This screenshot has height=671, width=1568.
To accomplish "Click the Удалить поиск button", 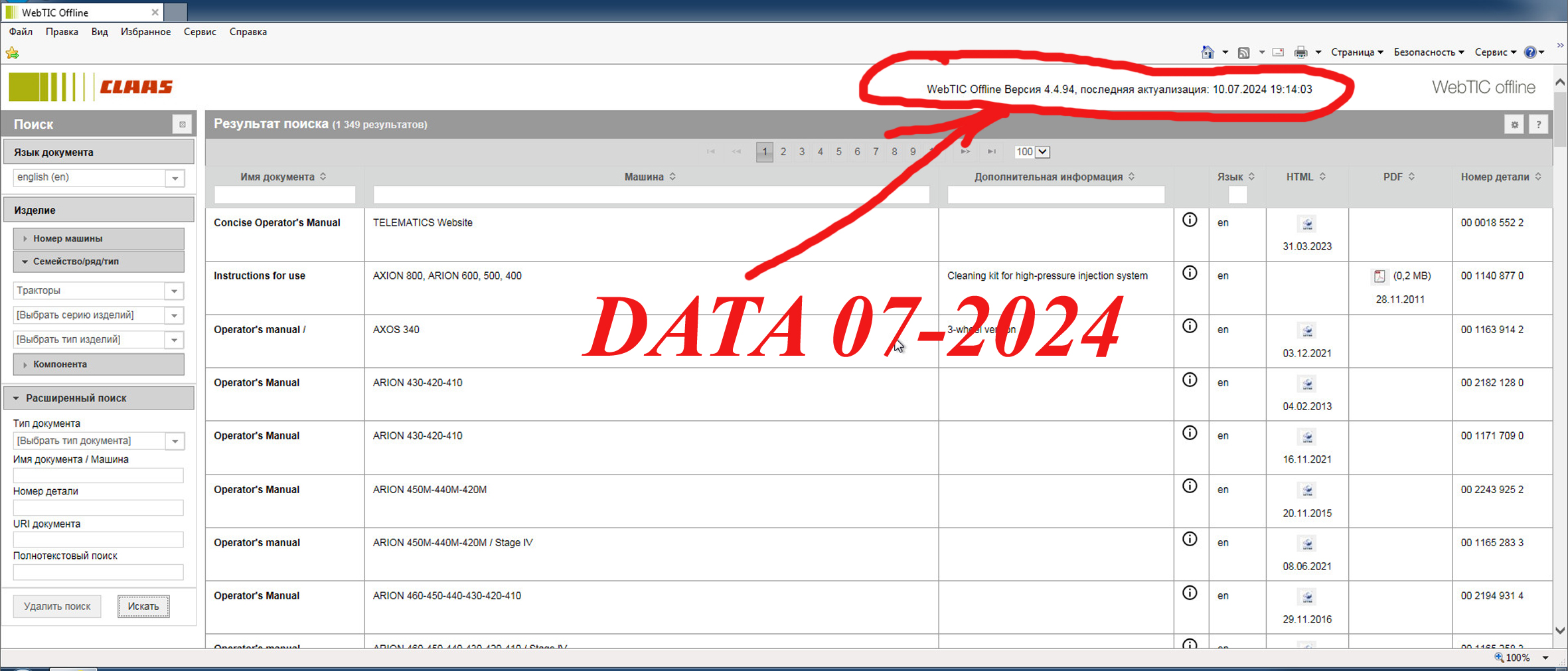I will (x=57, y=606).
